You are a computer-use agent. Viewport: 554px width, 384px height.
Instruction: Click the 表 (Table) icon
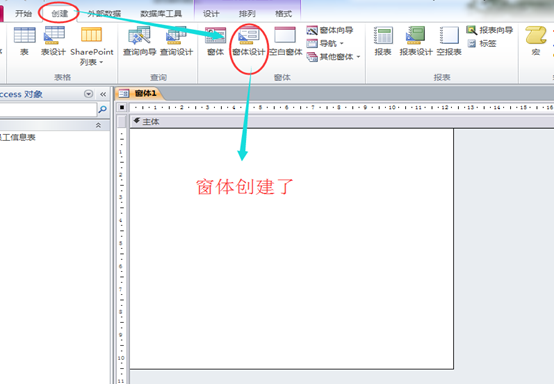pos(24,41)
